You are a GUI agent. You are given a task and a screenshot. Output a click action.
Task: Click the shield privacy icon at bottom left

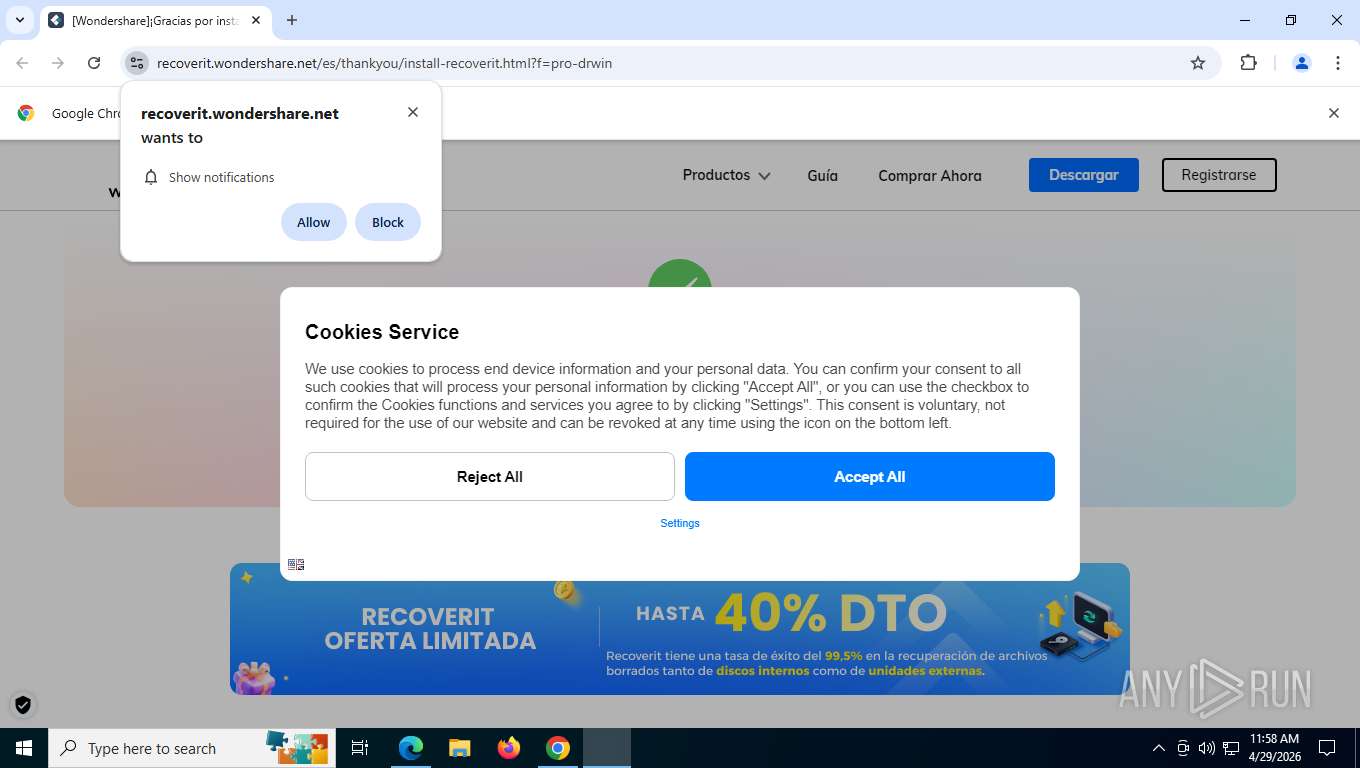click(x=23, y=705)
